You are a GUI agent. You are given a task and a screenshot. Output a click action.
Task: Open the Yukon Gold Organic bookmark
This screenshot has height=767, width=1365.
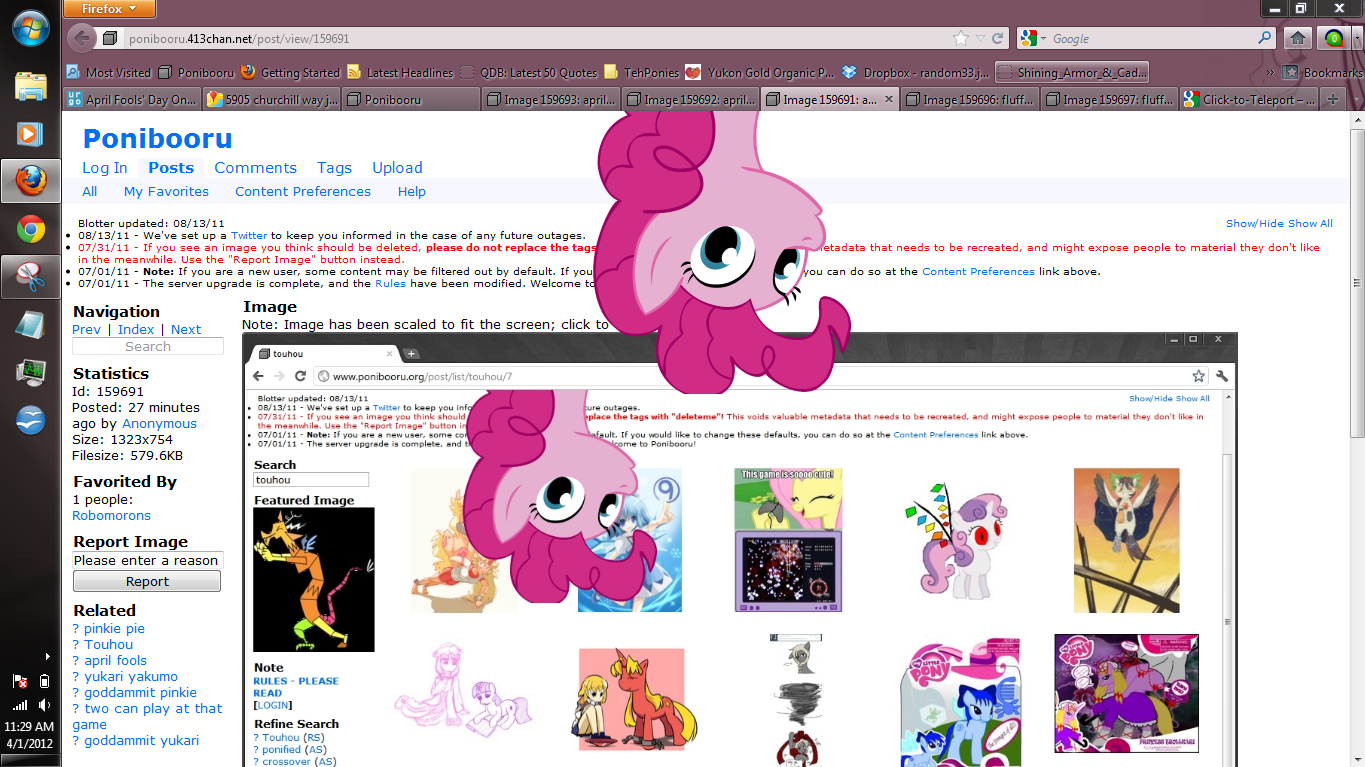point(760,72)
